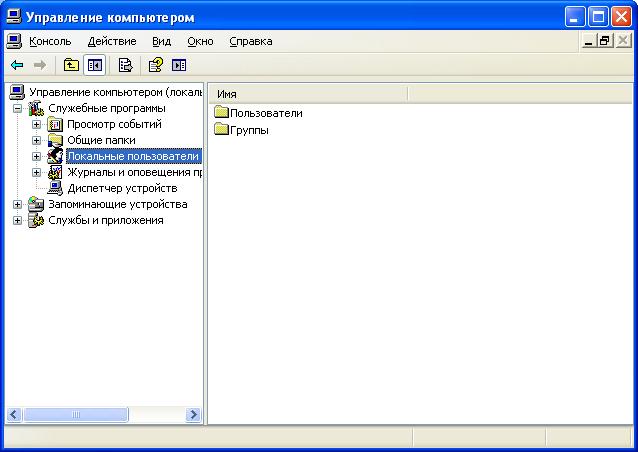Click the Общие папки shared folder icon

[55, 140]
